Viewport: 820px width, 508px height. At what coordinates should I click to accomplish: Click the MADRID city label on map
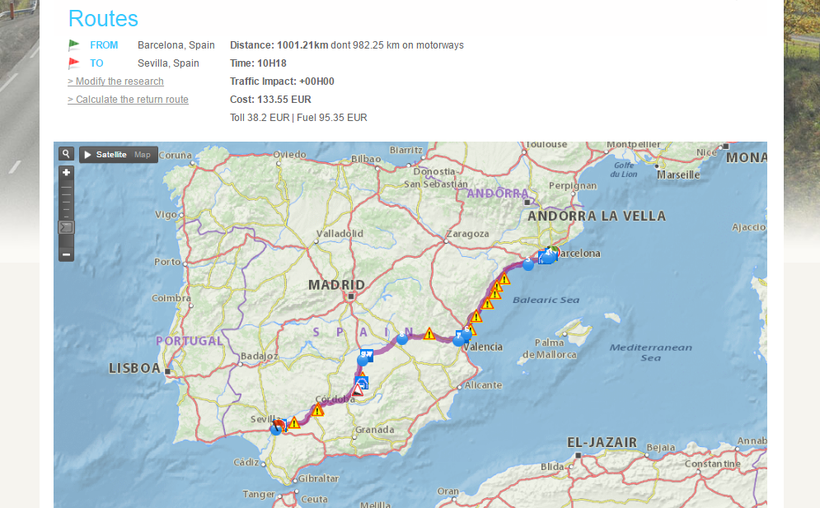(336, 285)
